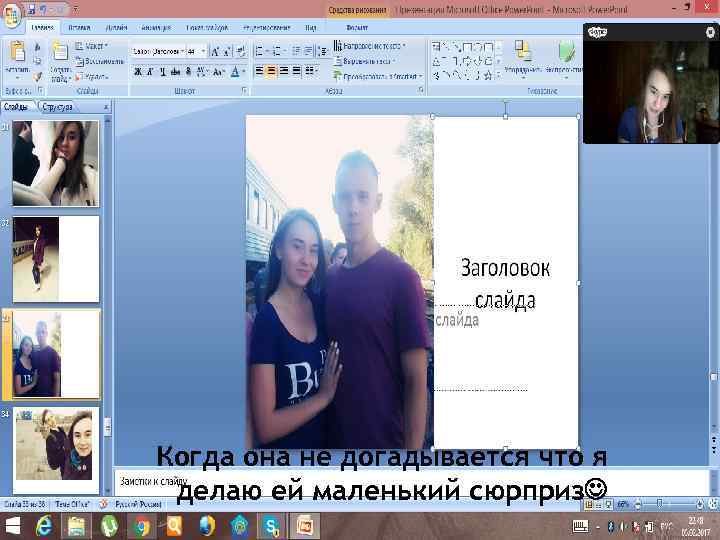Open the Change Case (Aa) dropdown
720x540 pixels.
(x=219, y=72)
